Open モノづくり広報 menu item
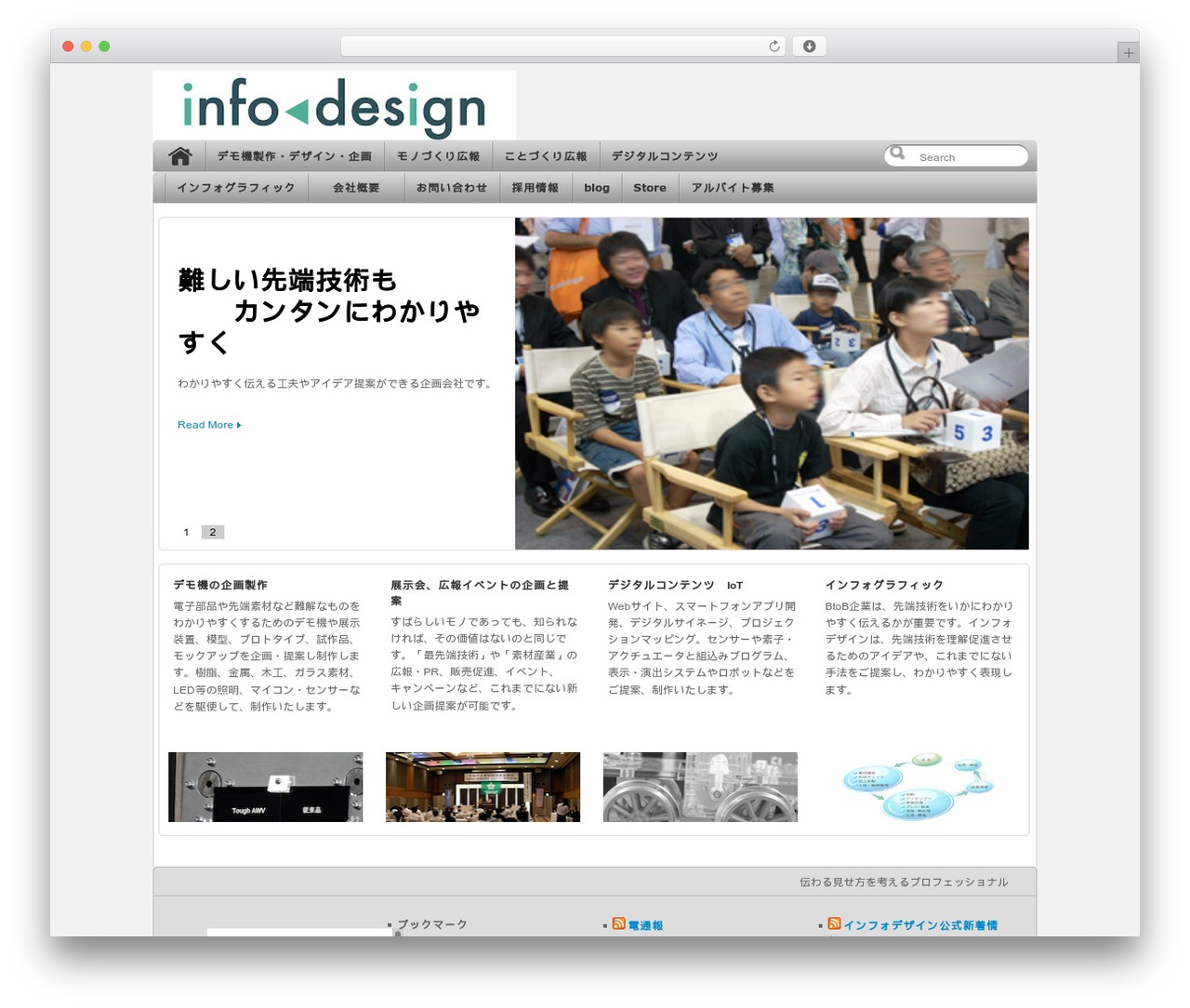The width and height of the screenshot is (1190, 1008). point(438,156)
